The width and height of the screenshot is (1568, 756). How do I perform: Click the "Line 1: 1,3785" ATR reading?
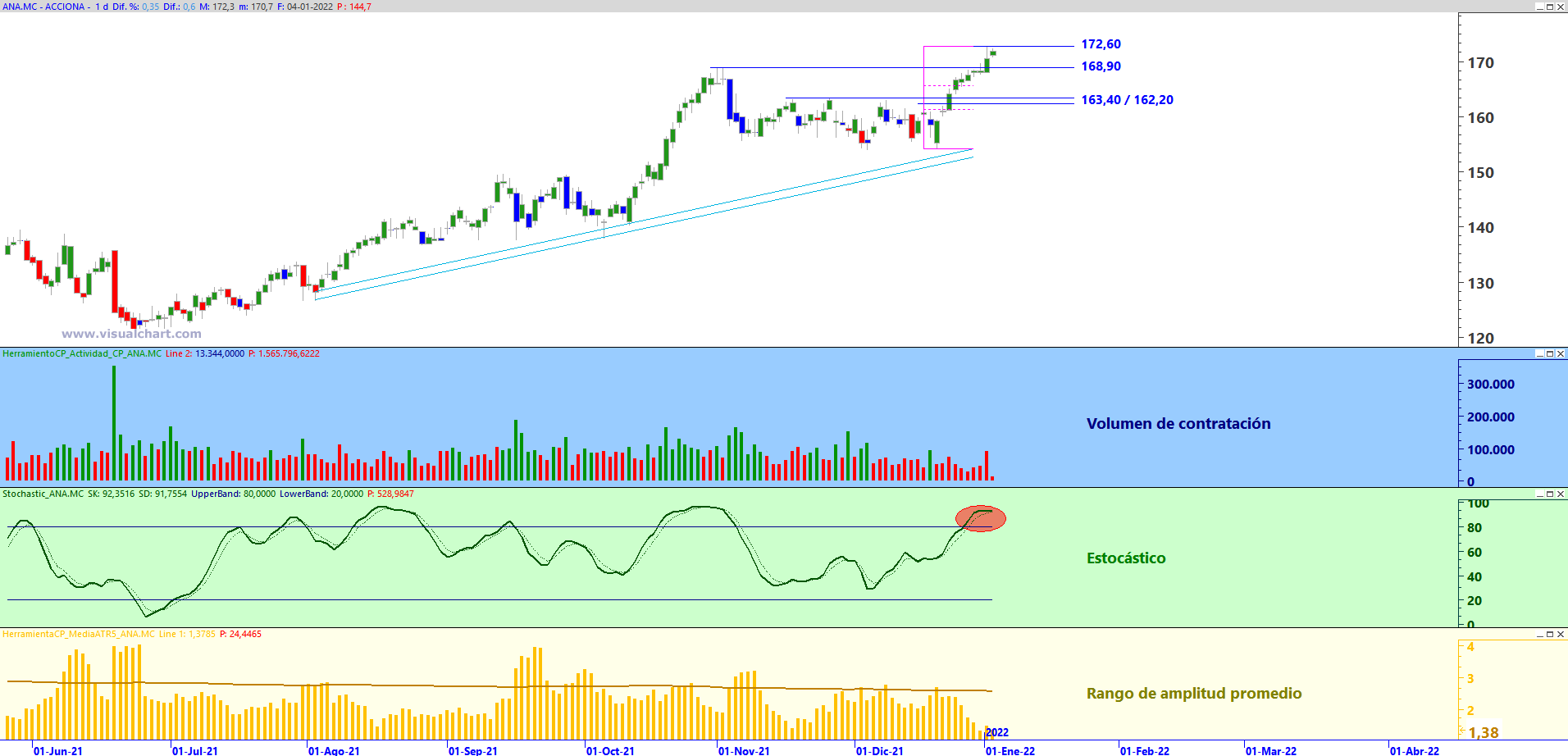(187, 634)
